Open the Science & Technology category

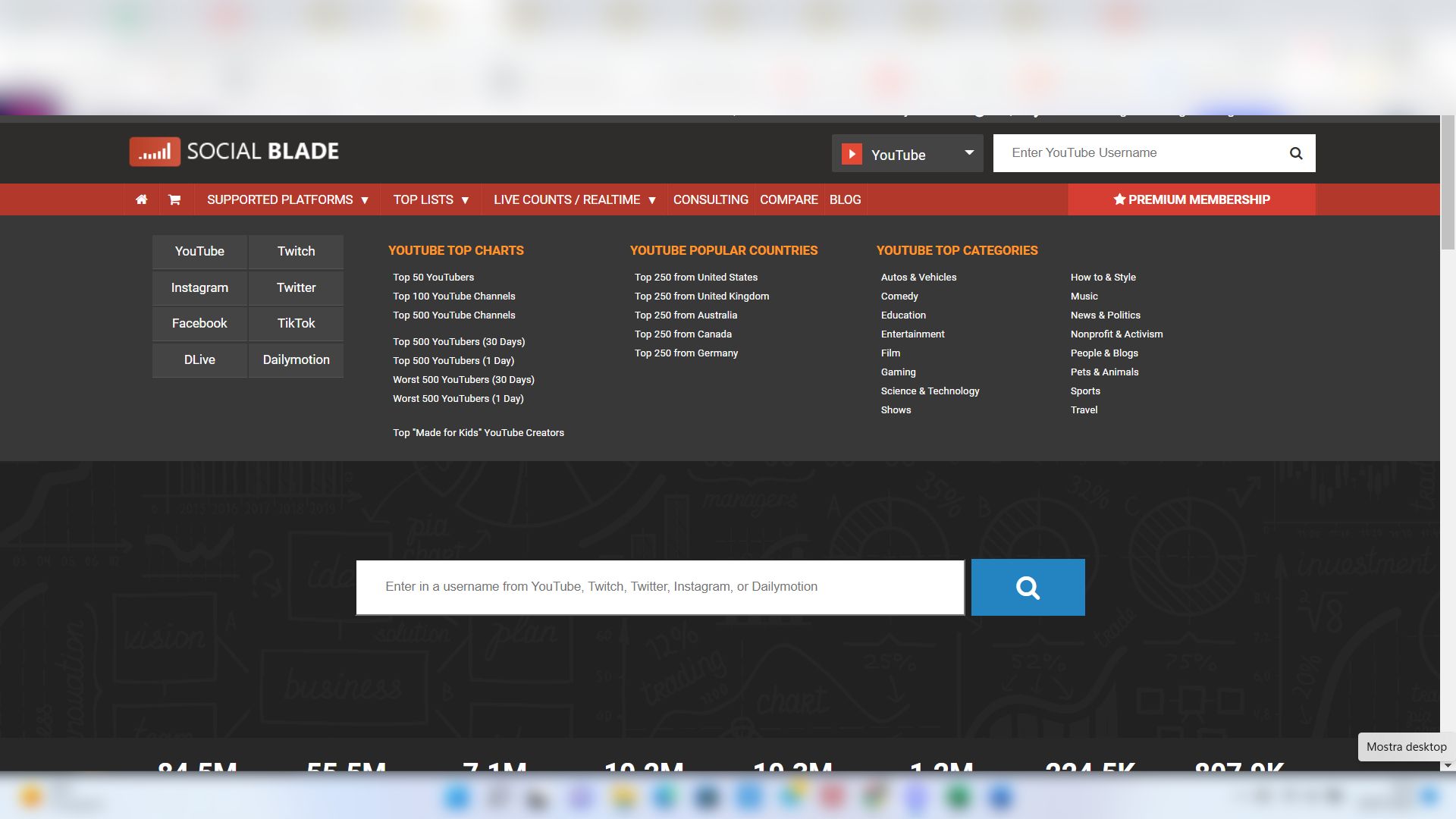[930, 391]
